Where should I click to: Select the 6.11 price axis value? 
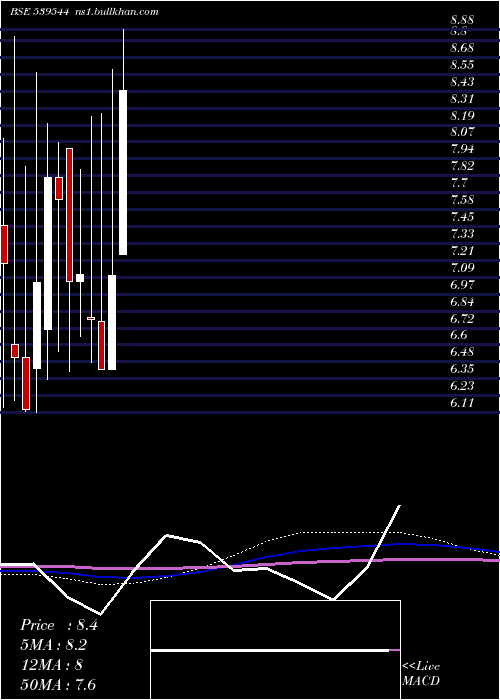click(462, 403)
